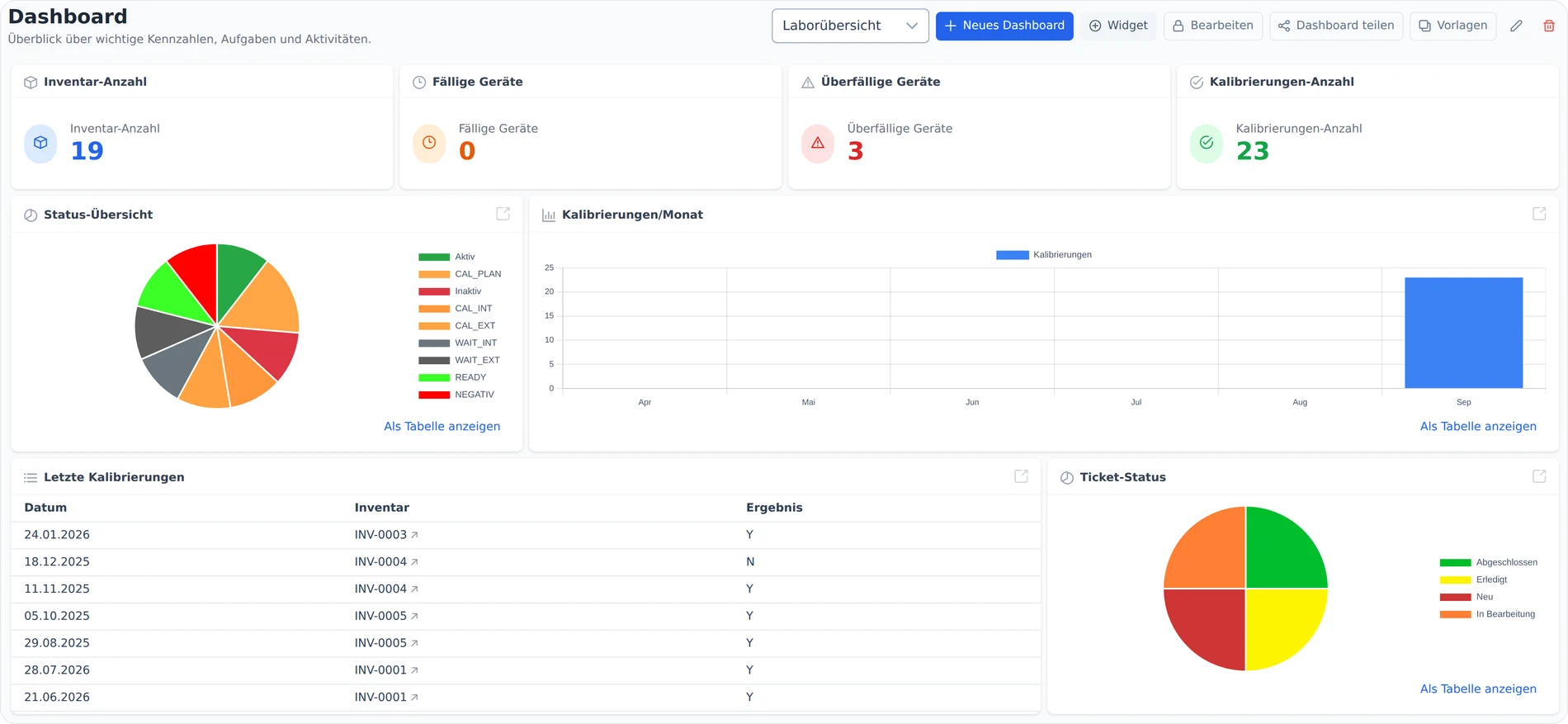Open INV-0005 link dated 05.10.2025

point(386,617)
